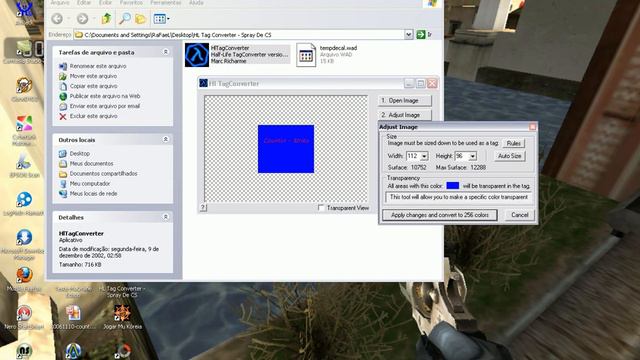The height and width of the screenshot is (360, 640).
Task: Open the Views button dropdown in Explorer
Action: coord(162,18)
